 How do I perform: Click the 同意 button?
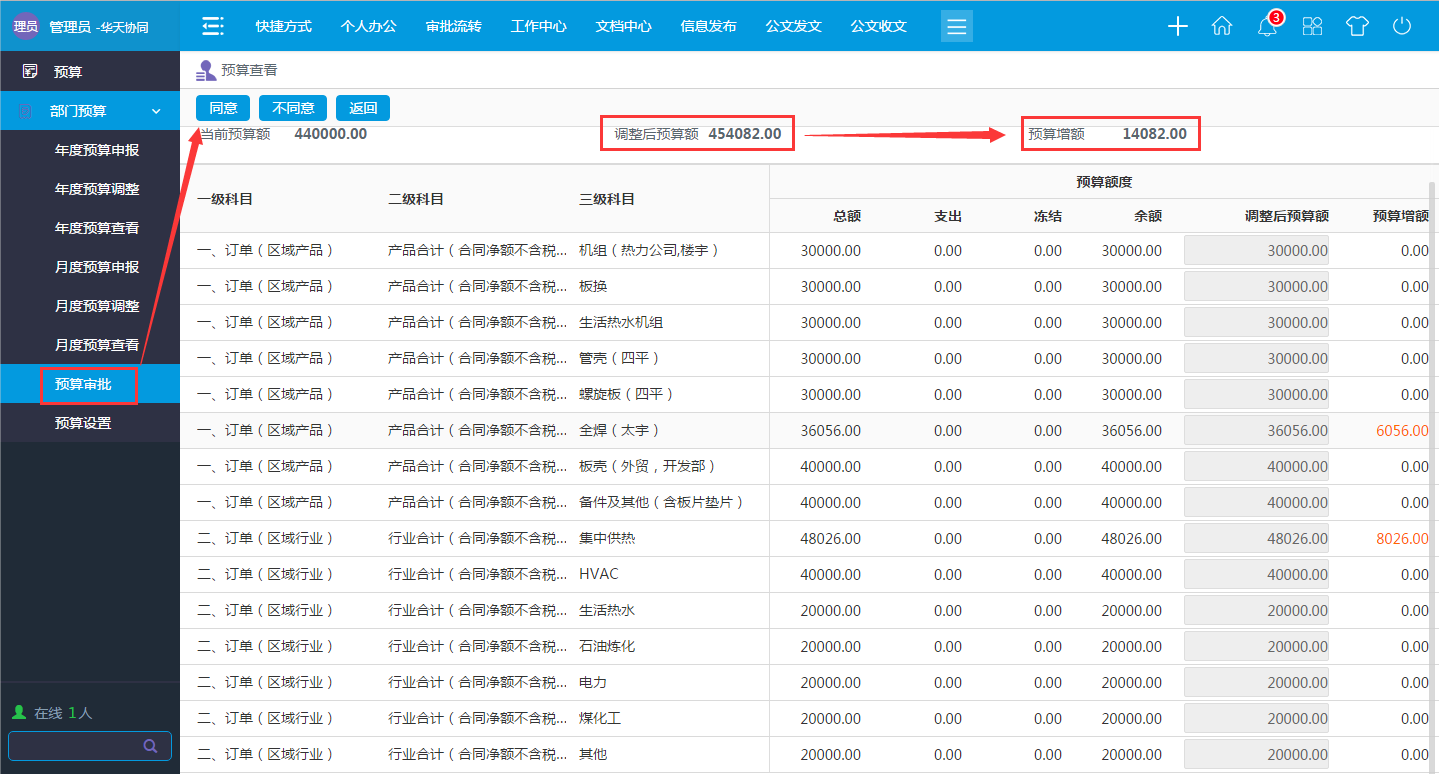tap(223, 108)
